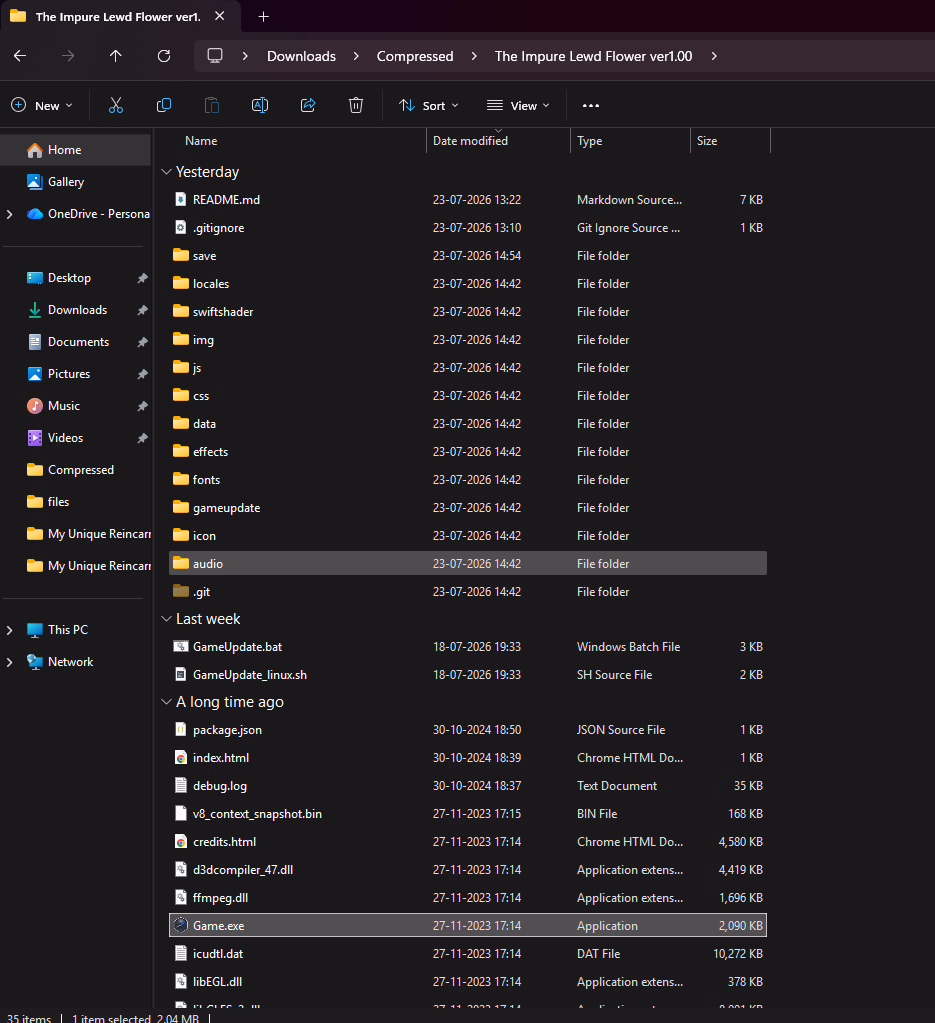
Task: Click chevron after Downloads in breadcrumb
Action: pyautogui.click(x=356, y=56)
